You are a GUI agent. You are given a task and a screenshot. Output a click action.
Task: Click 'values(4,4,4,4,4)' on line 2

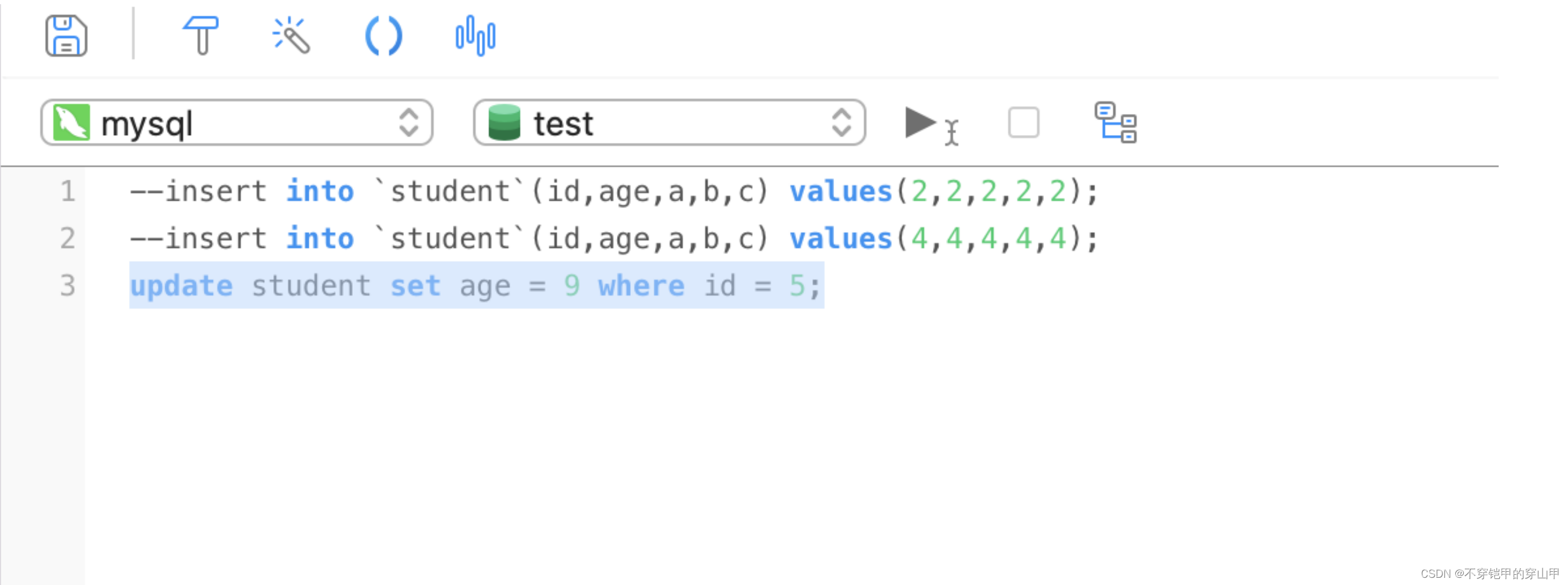936,239
